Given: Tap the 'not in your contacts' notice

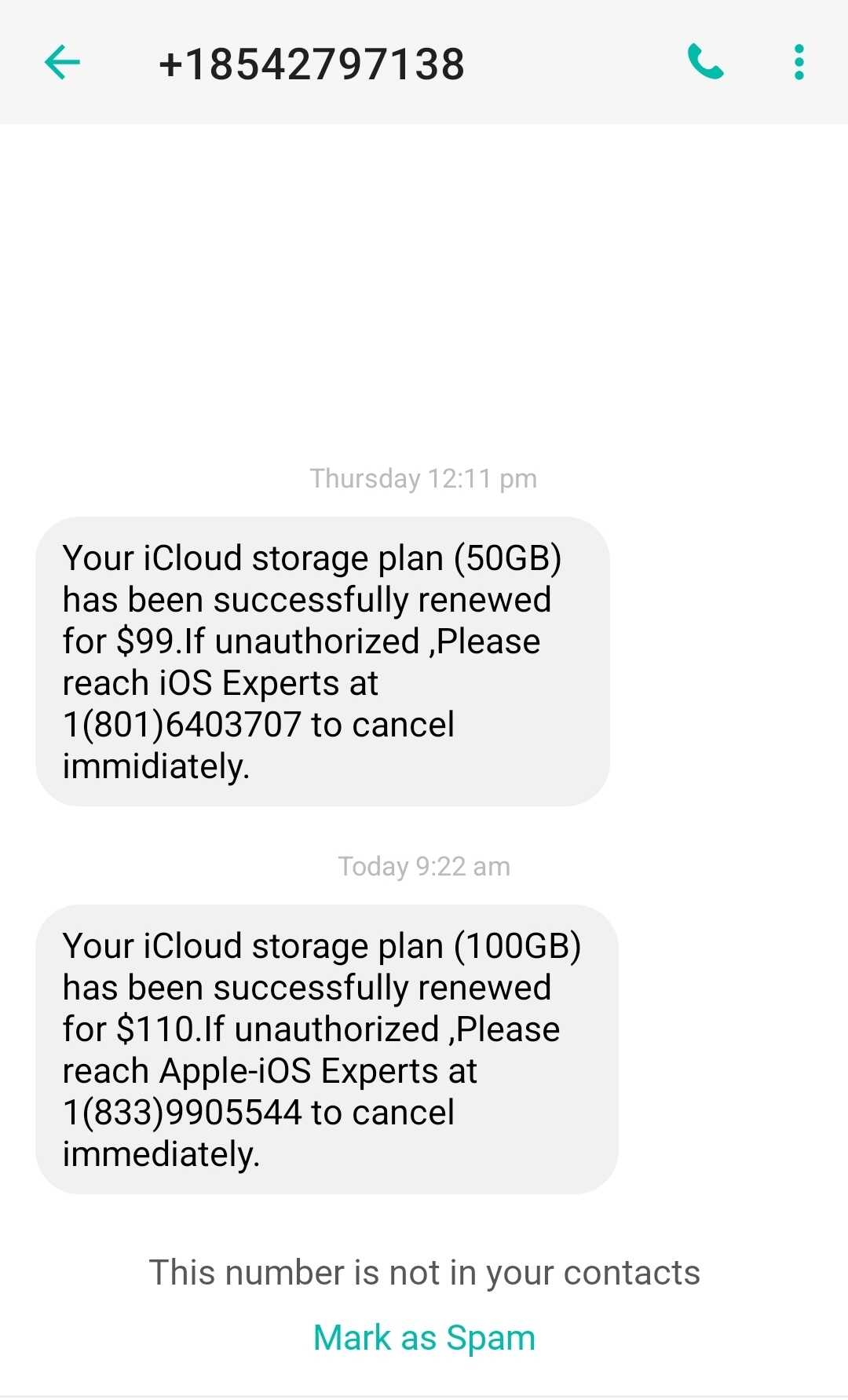Looking at the screenshot, I should point(424,1272).
